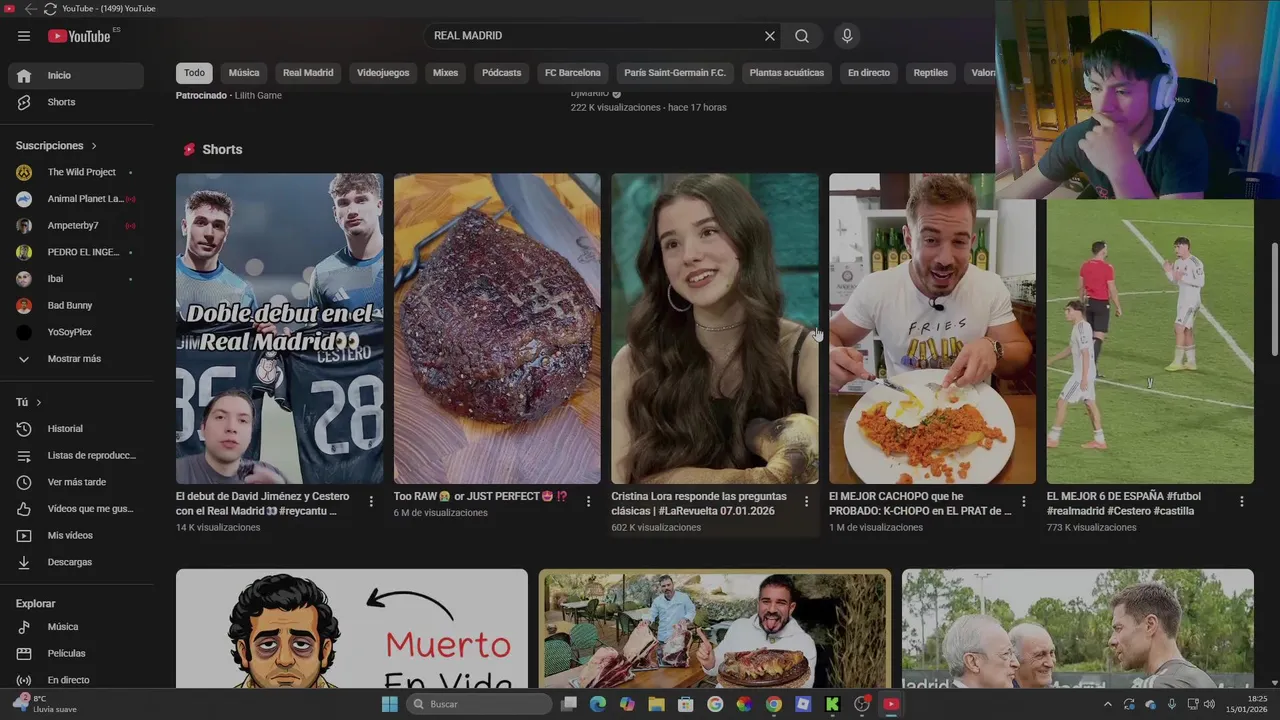Open Animal Planet subscription
The width and height of the screenshot is (1280, 720).
pyautogui.click(x=76, y=199)
